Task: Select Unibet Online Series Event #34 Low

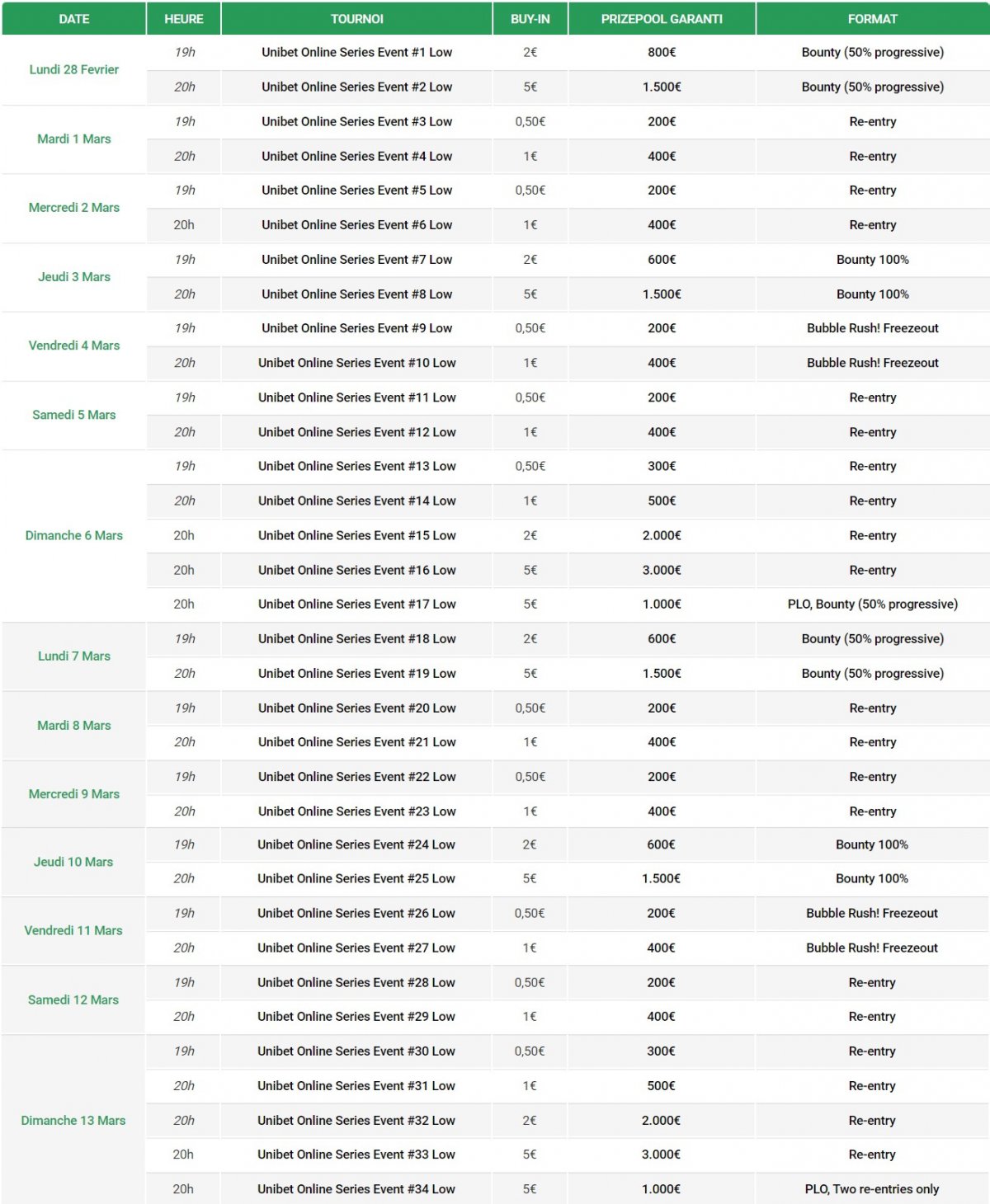Action: click(x=356, y=1189)
